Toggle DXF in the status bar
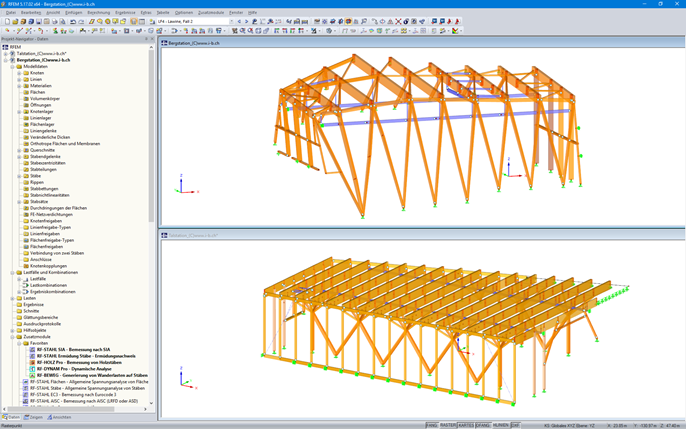Viewport: 686px width, 429px height. click(x=515, y=425)
